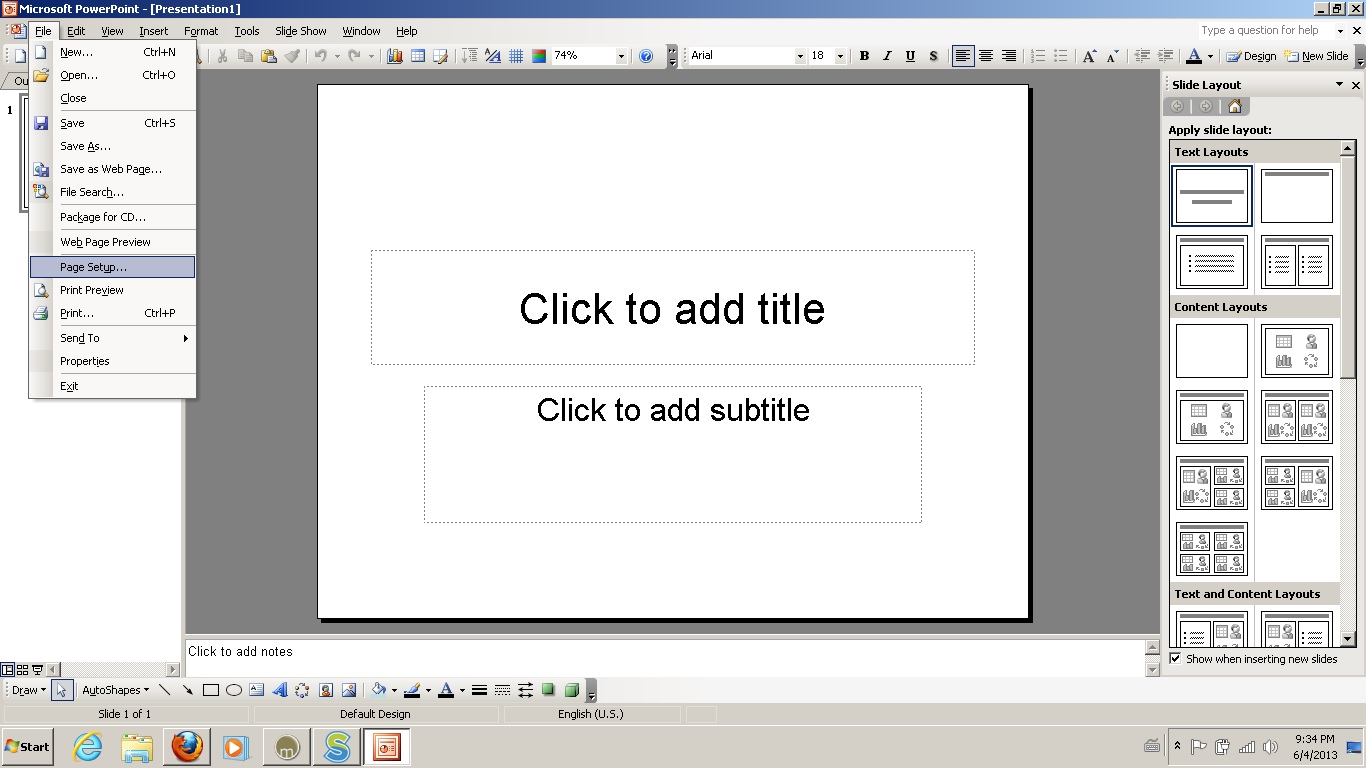
Task: Click the Line Color pen swatch on Drawing toolbar
Action: tap(412, 690)
